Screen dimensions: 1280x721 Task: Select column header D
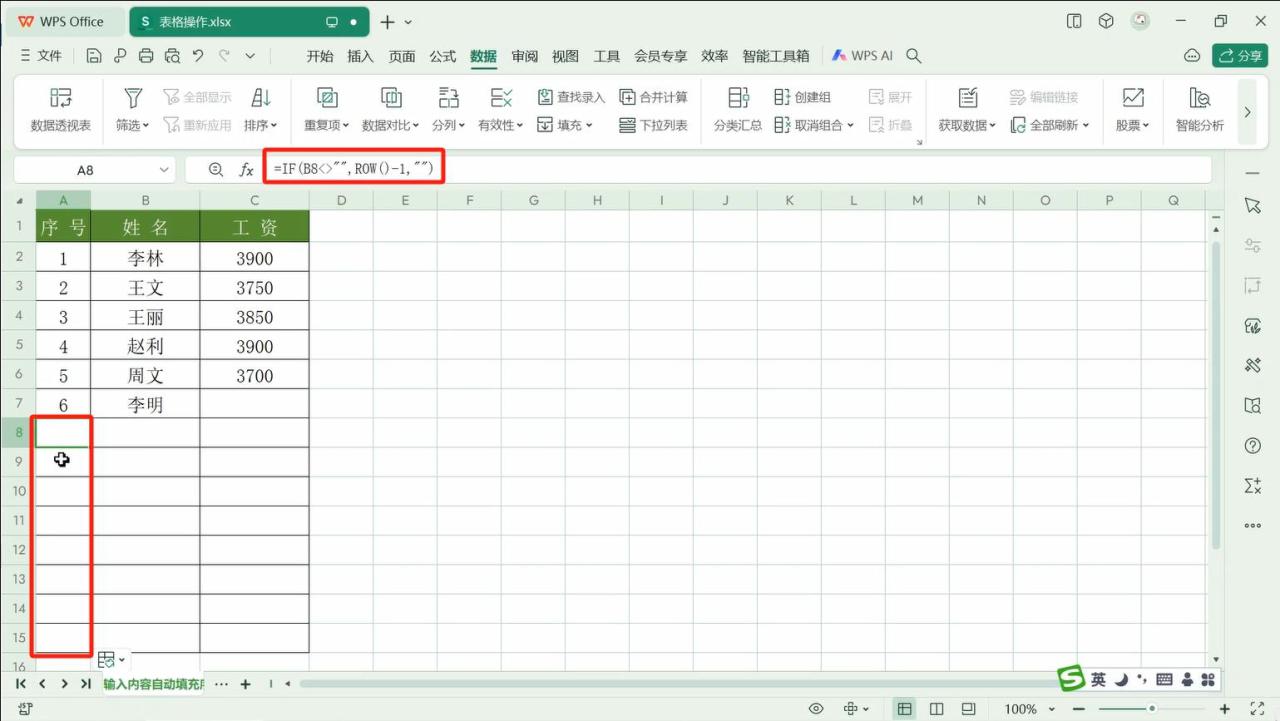[341, 200]
